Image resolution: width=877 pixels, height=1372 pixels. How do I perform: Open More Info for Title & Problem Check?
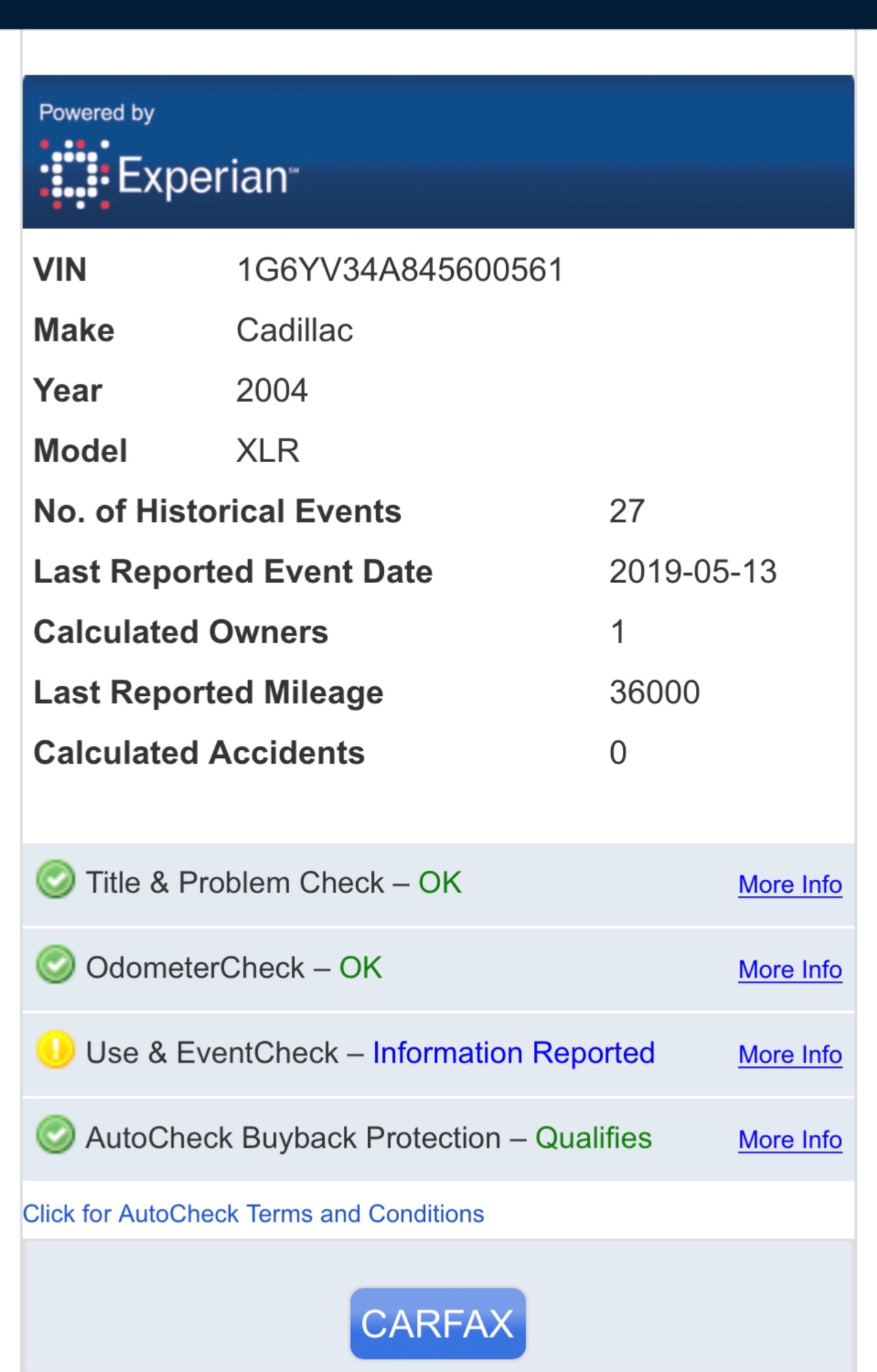(790, 885)
